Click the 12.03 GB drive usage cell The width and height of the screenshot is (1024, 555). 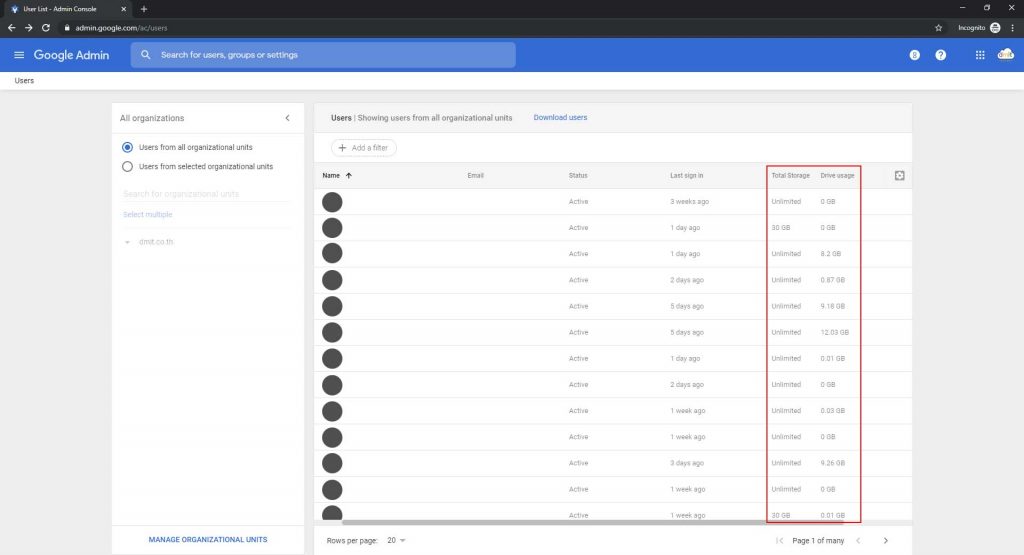[835, 332]
